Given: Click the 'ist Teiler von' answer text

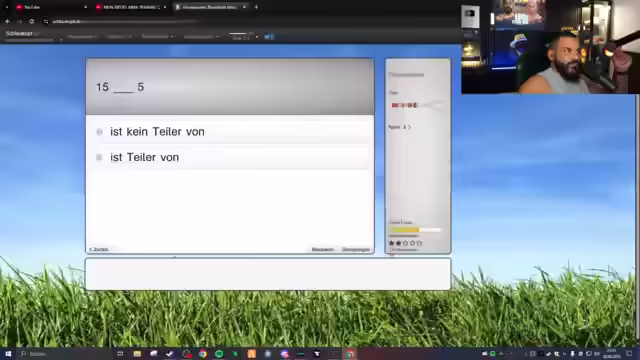Looking at the screenshot, I should (144, 157).
